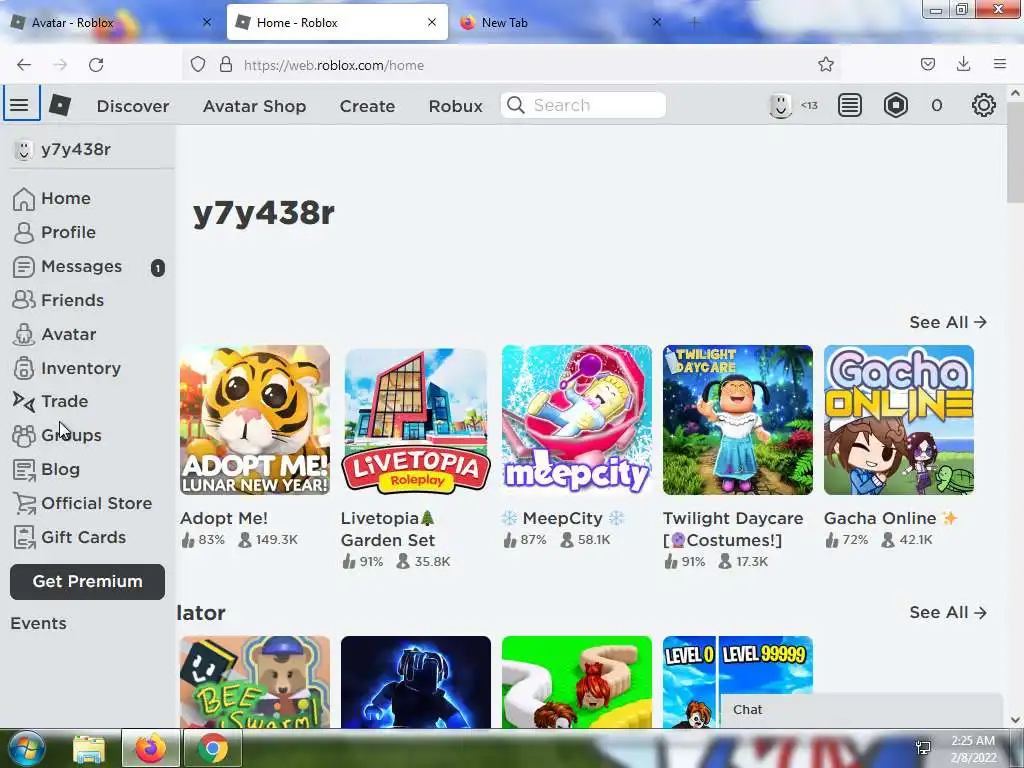Click the Friends icon in sidebar
This screenshot has height=768, width=1024.
[x=24, y=300]
